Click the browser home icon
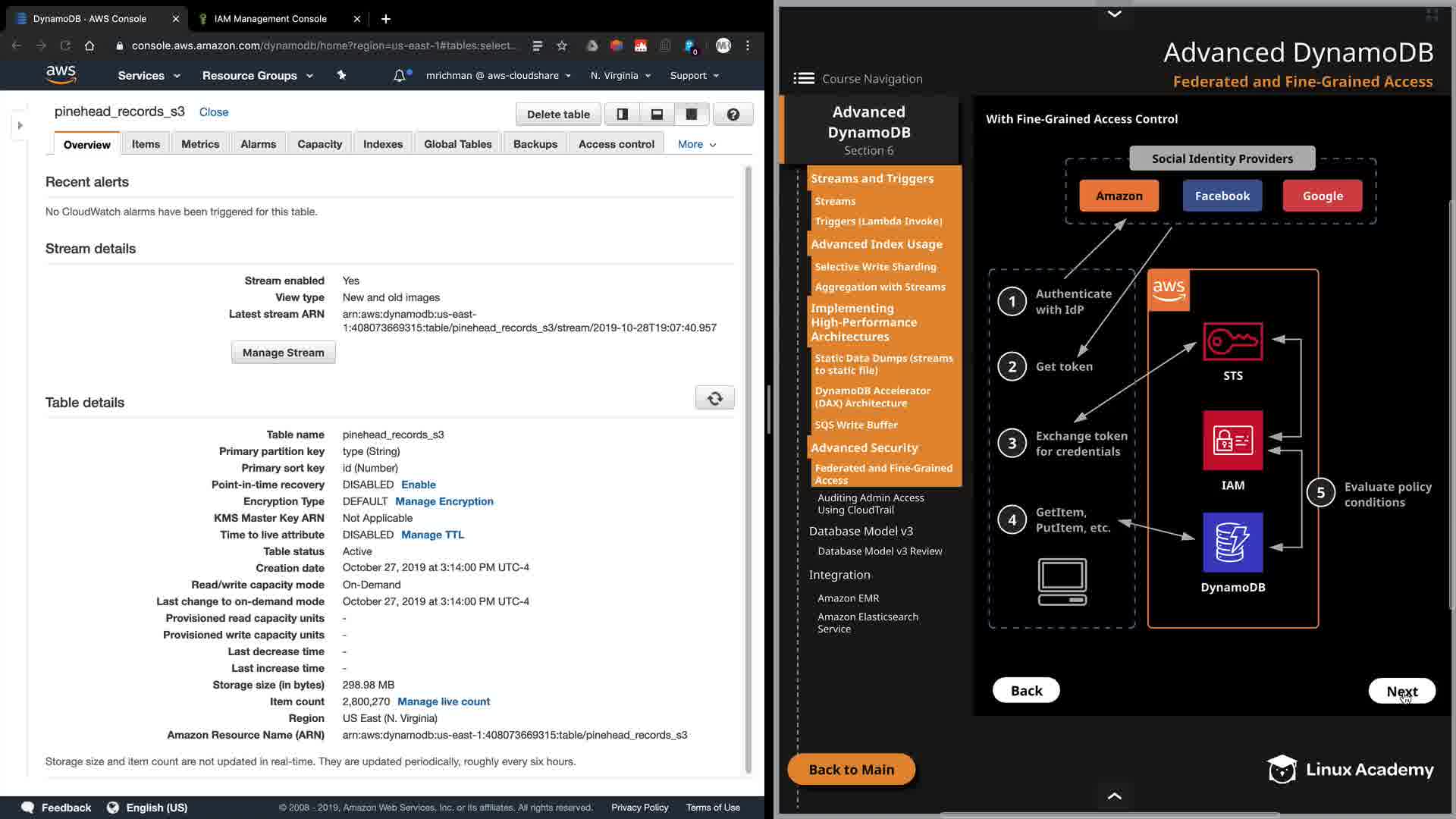Viewport: 1456px width, 819px height. (x=89, y=45)
